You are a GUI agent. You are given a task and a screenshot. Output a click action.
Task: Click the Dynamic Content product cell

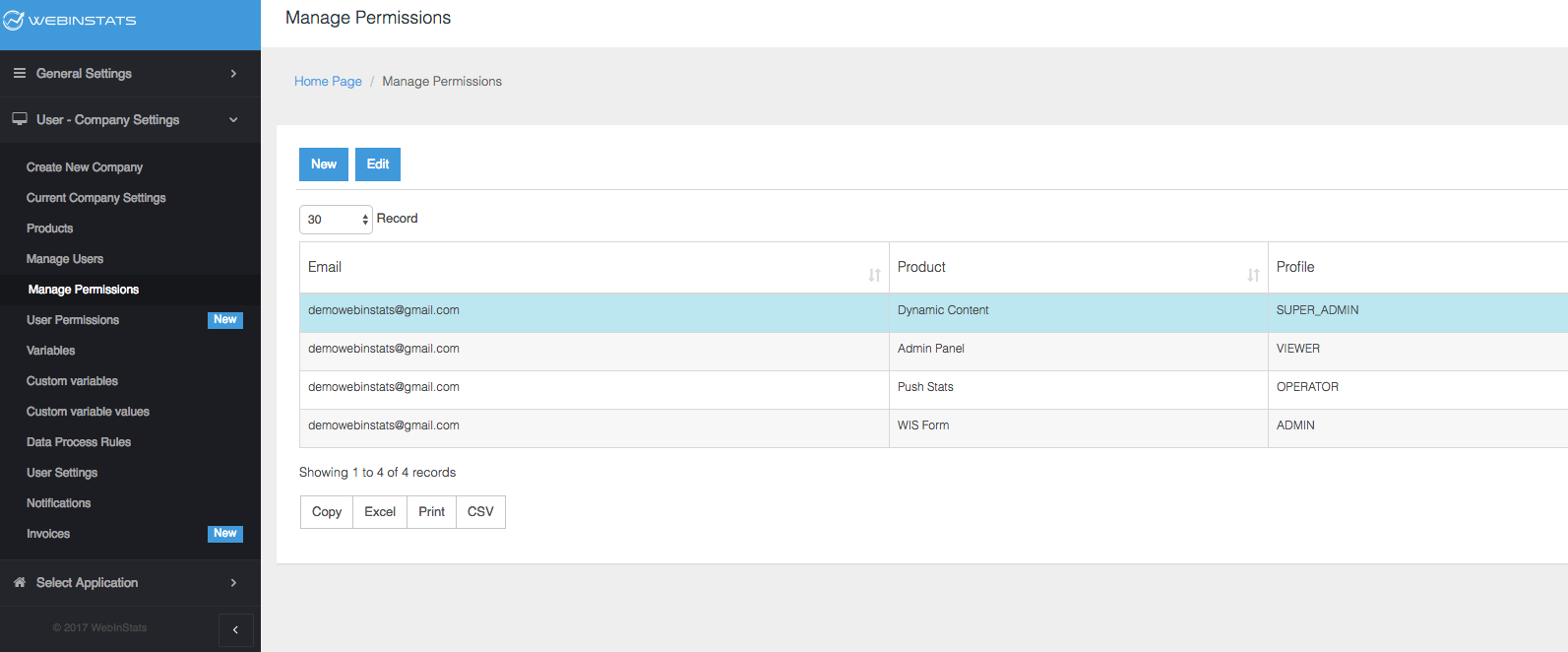point(1079,313)
